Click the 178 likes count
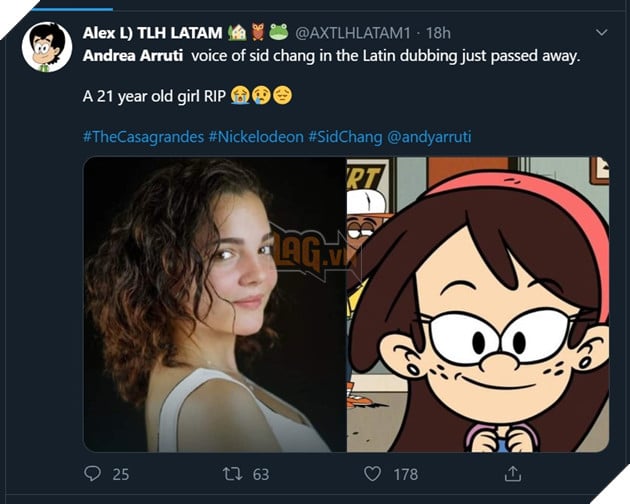The height and width of the screenshot is (504, 630). pos(404,474)
